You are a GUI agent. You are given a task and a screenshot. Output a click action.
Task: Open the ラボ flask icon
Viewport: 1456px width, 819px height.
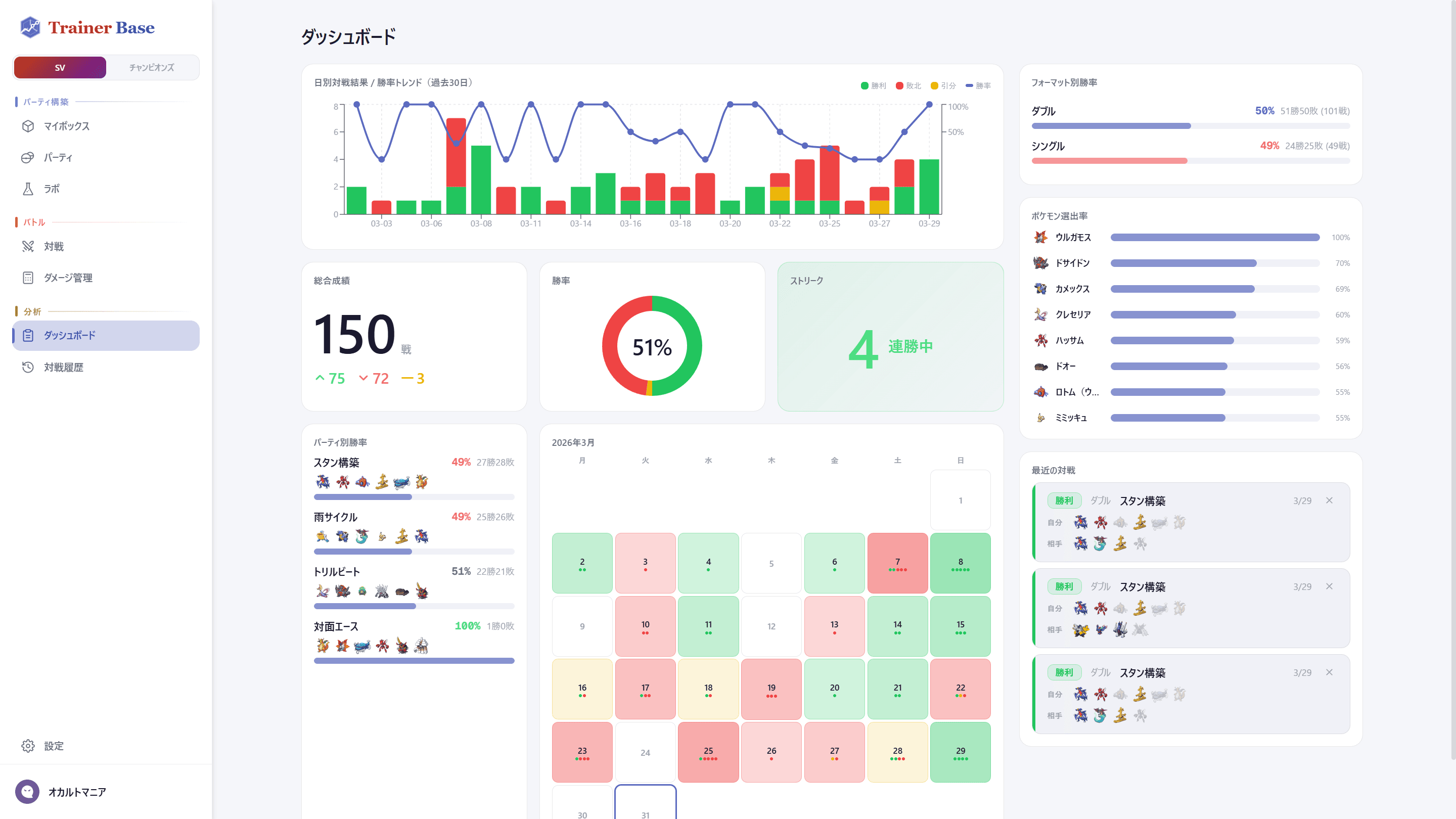tap(28, 189)
